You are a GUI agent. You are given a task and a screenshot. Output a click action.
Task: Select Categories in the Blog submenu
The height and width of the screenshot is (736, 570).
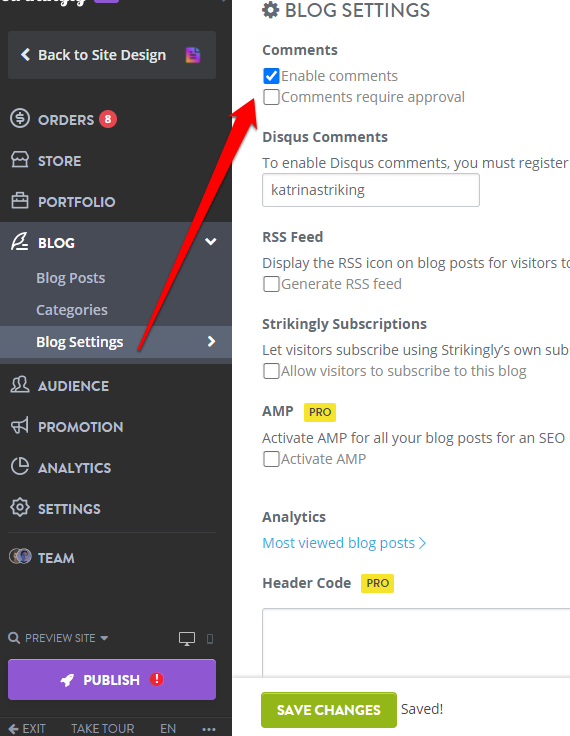[72, 310]
